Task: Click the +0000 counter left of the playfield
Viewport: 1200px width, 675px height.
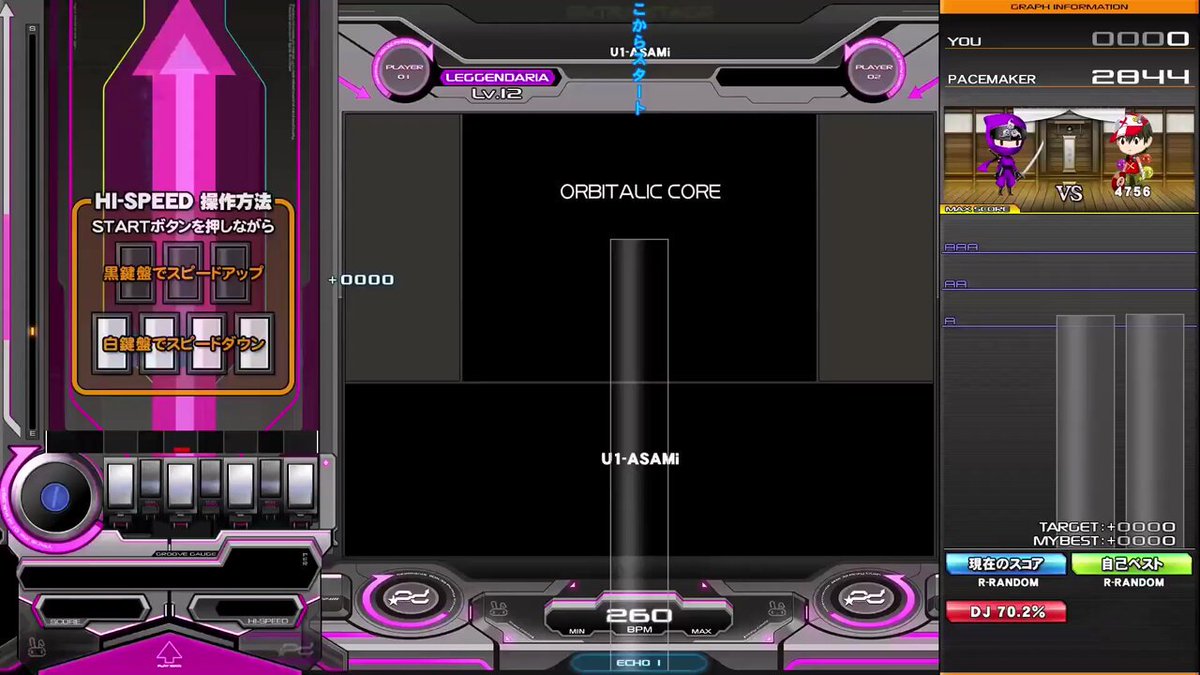Action: tap(361, 280)
